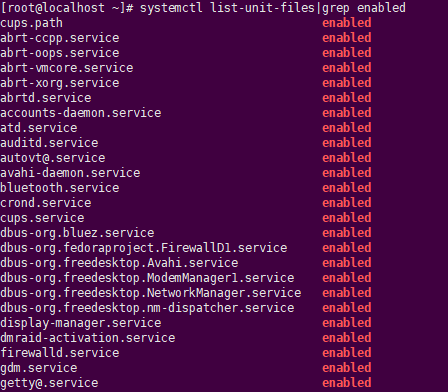448x392 pixels.
Task: Click enabled status next to getty@.service
Action: coord(347,383)
